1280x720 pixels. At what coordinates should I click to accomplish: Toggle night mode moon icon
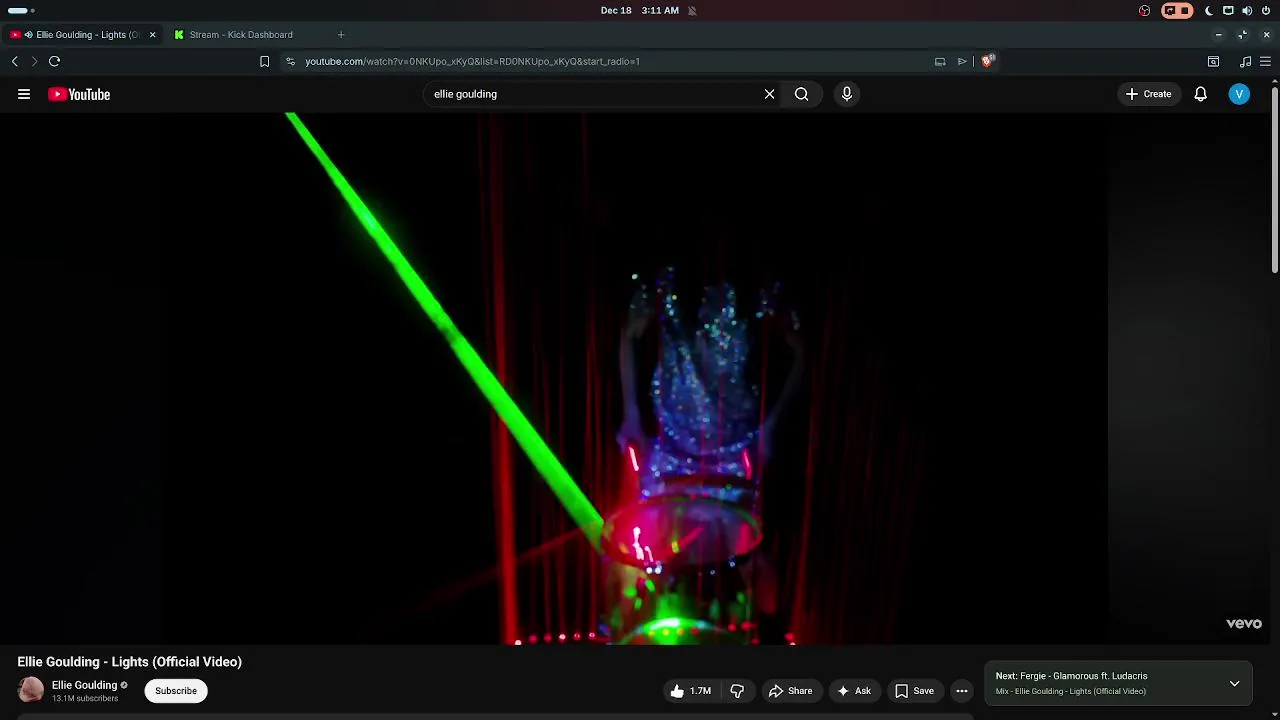click(x=1209, y=10)
